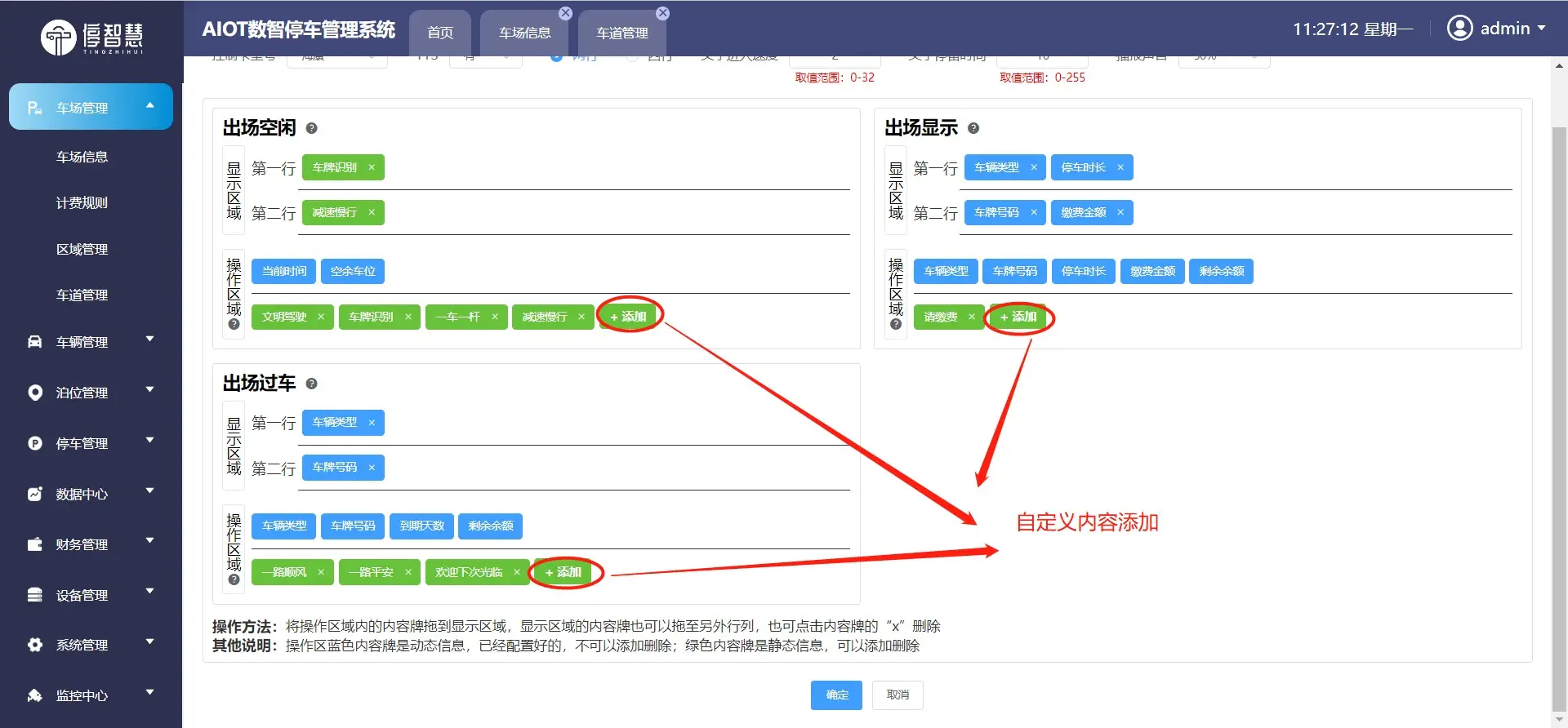This screenshot has height=728, width=1568.
Task: Open help tooltip beside 出场空闲 title
Action: pyautogui.click(x=311, y=128)
